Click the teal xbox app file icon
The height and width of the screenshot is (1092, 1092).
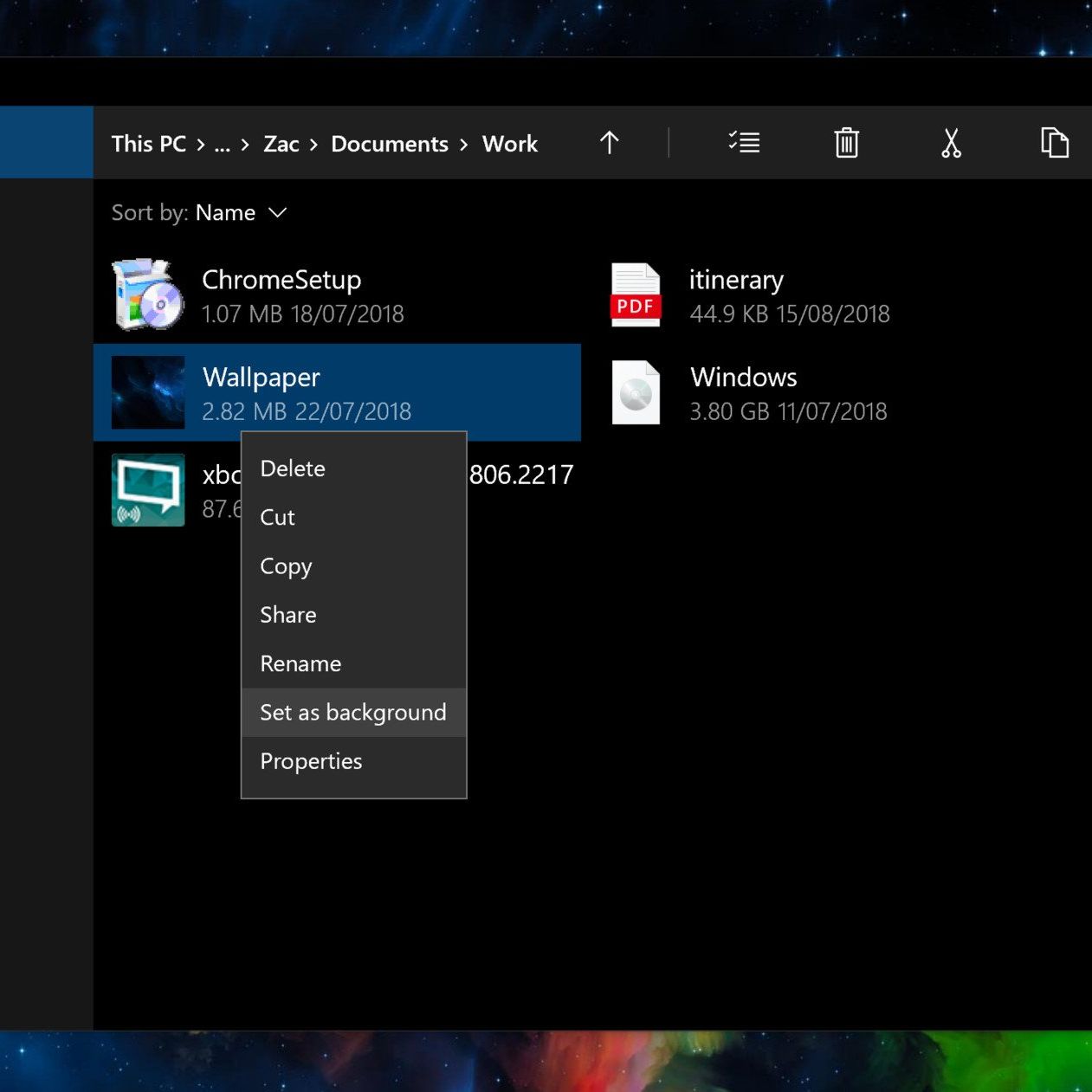[148, 490]
